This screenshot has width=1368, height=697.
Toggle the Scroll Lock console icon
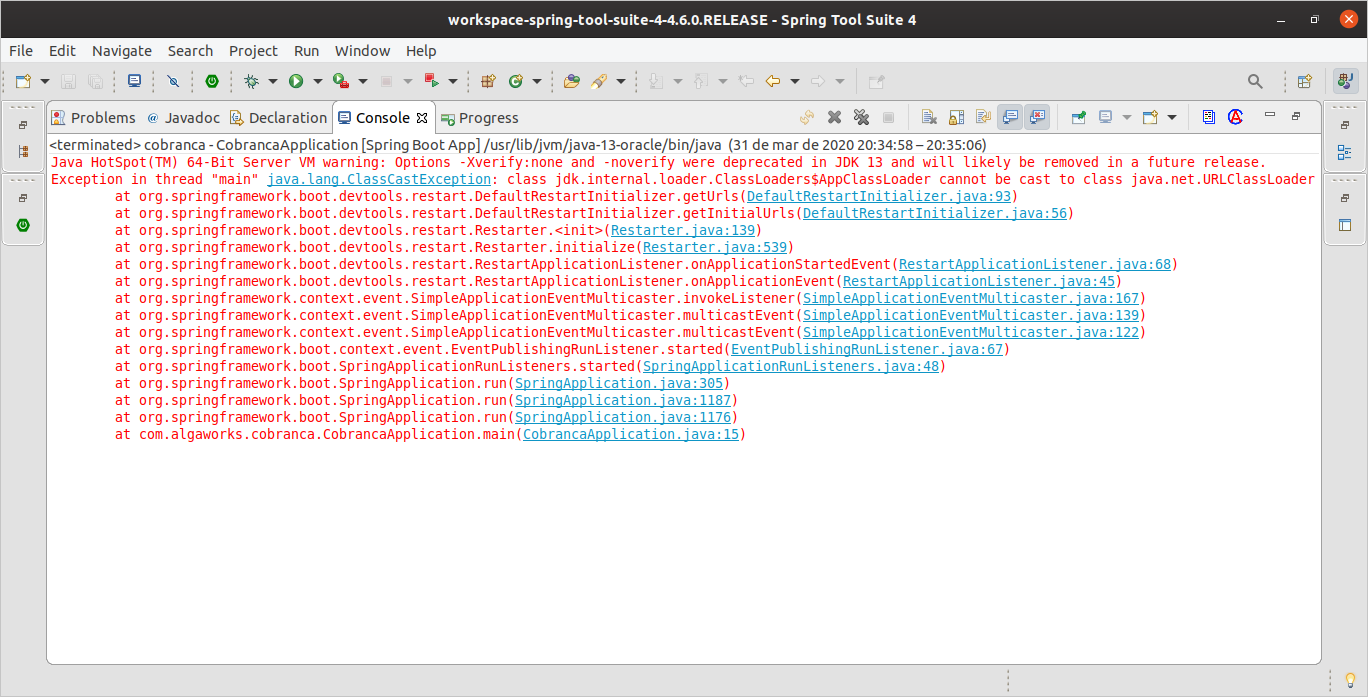click(956, 117)
